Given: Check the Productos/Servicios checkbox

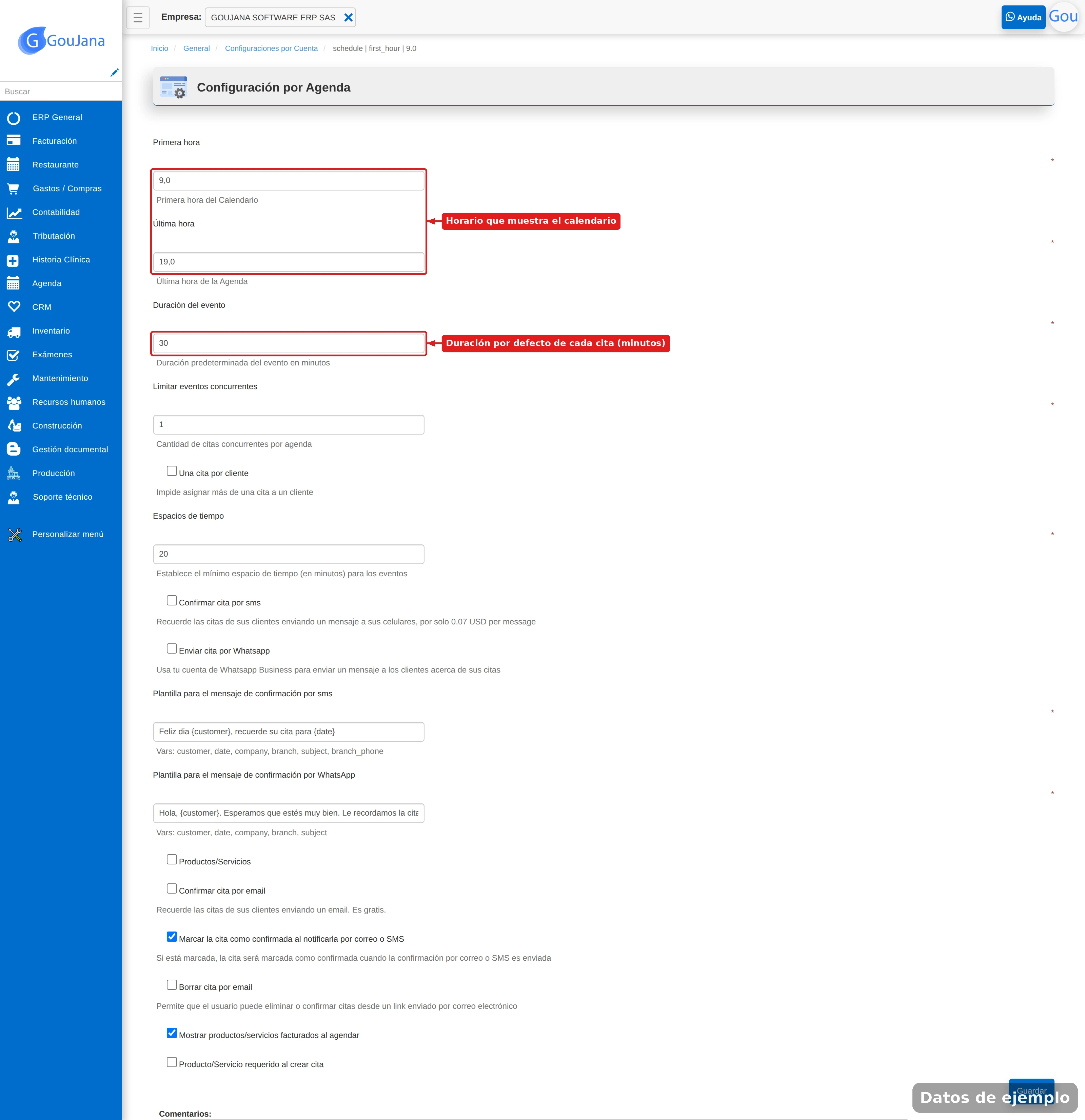Looking at the screenshot, I should (x=172, y=859).
